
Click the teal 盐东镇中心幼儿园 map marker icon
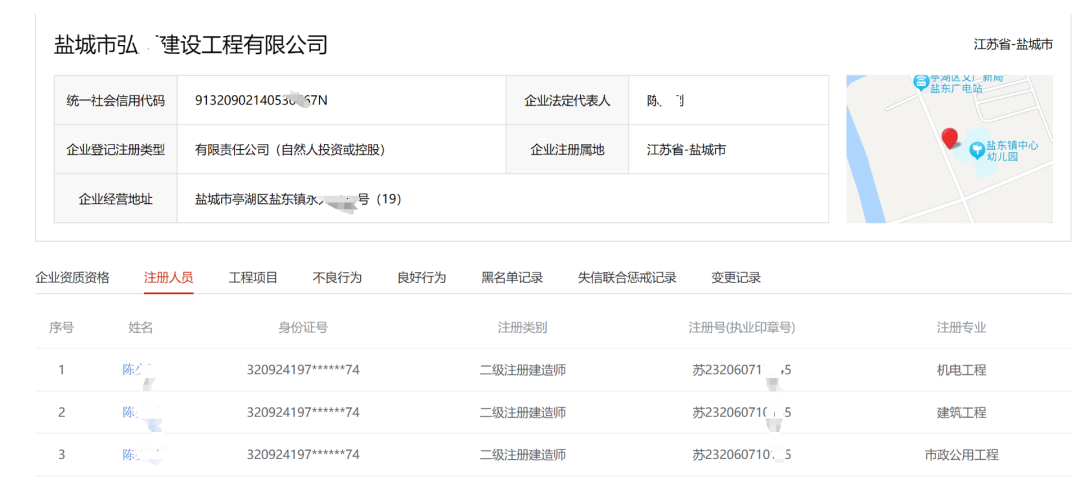[x=977, y=149]
